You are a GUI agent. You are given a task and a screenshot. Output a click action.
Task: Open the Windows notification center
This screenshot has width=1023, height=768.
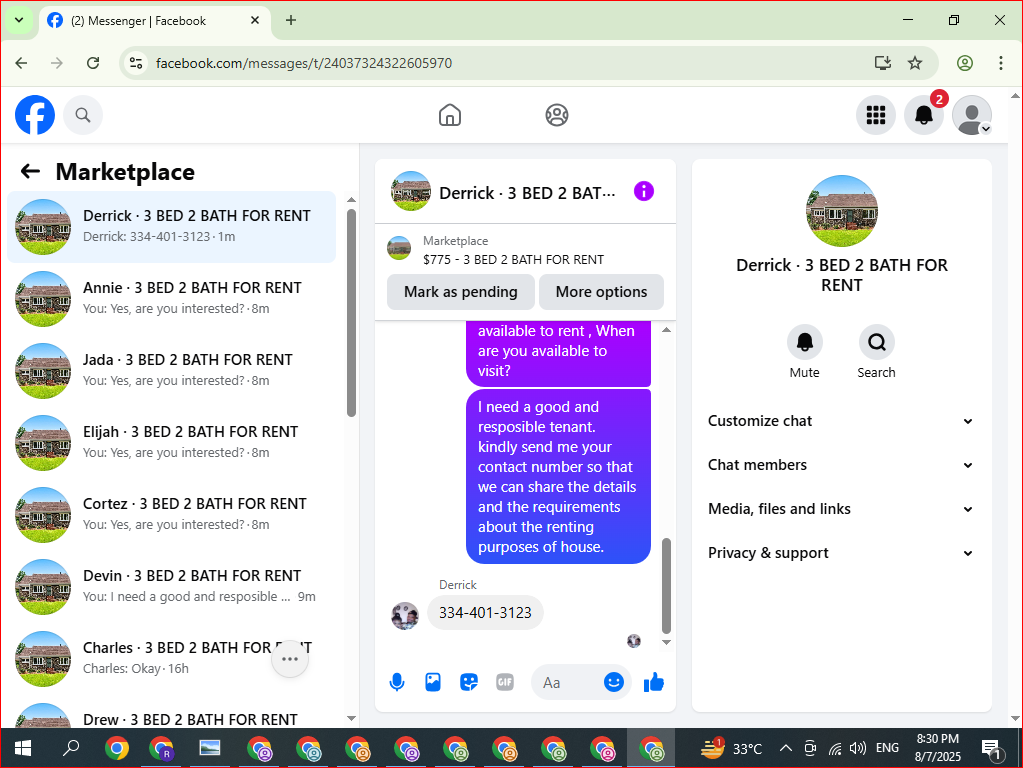coord(992,750)
